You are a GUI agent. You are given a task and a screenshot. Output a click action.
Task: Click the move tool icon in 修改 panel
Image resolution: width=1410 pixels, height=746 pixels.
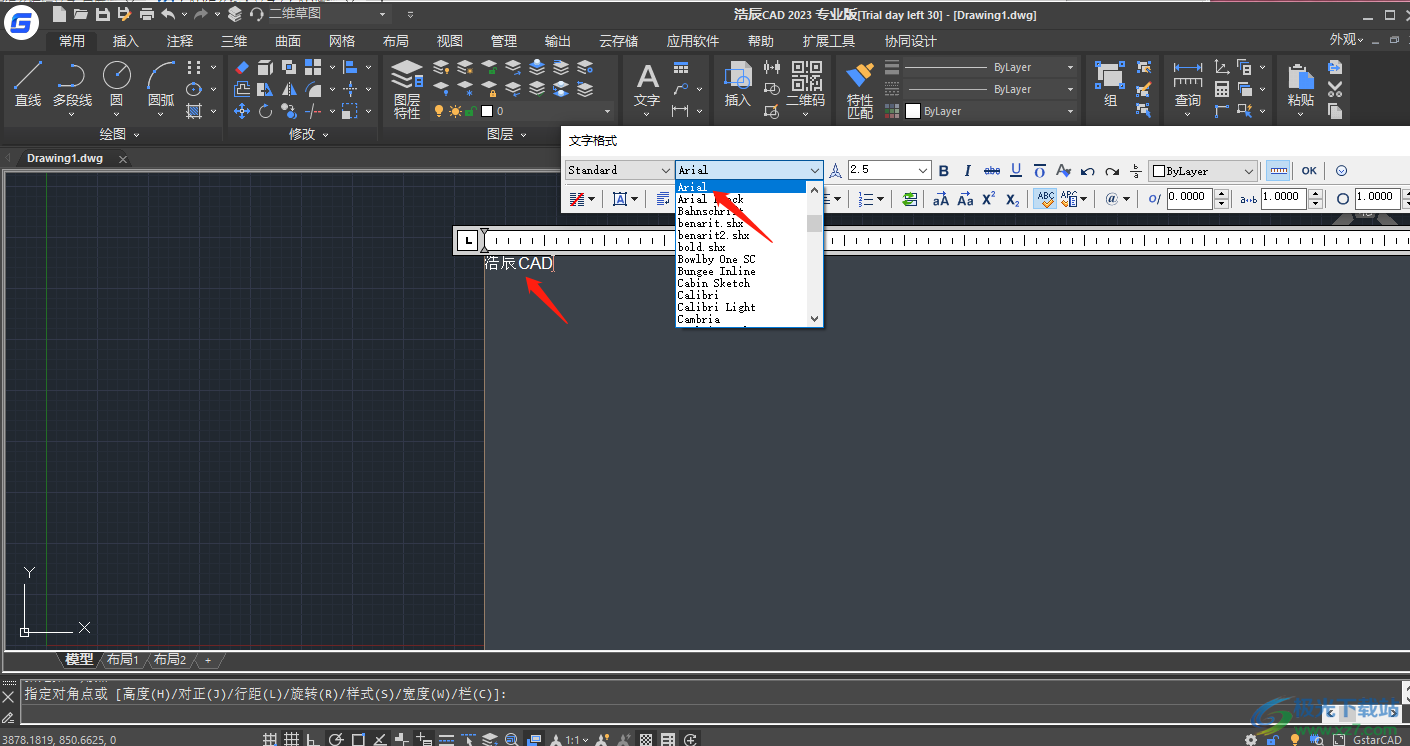241,111
